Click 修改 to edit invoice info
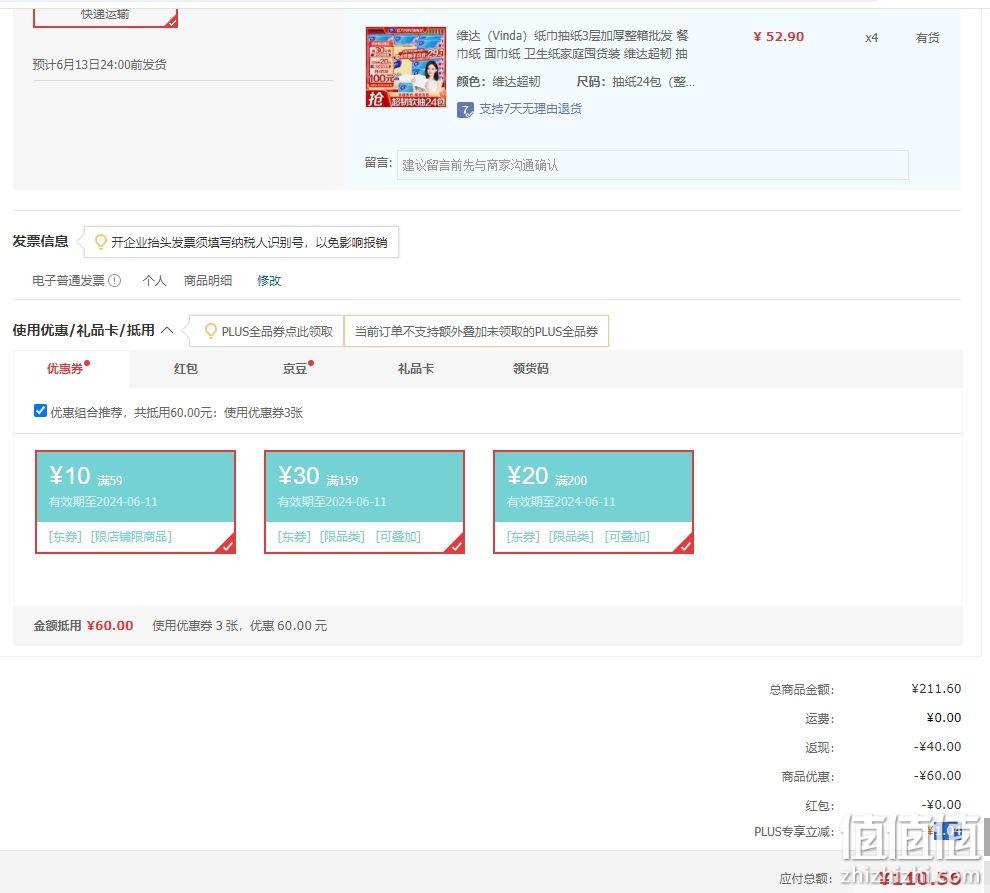Viewport: 990px width, 893px height. (269, 280)
